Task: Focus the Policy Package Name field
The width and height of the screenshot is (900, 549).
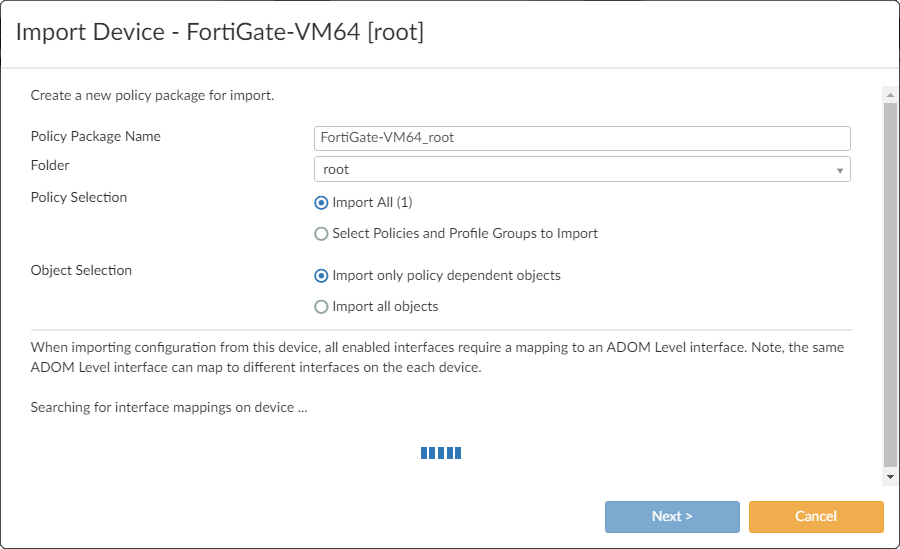Action: click(582, 138)
